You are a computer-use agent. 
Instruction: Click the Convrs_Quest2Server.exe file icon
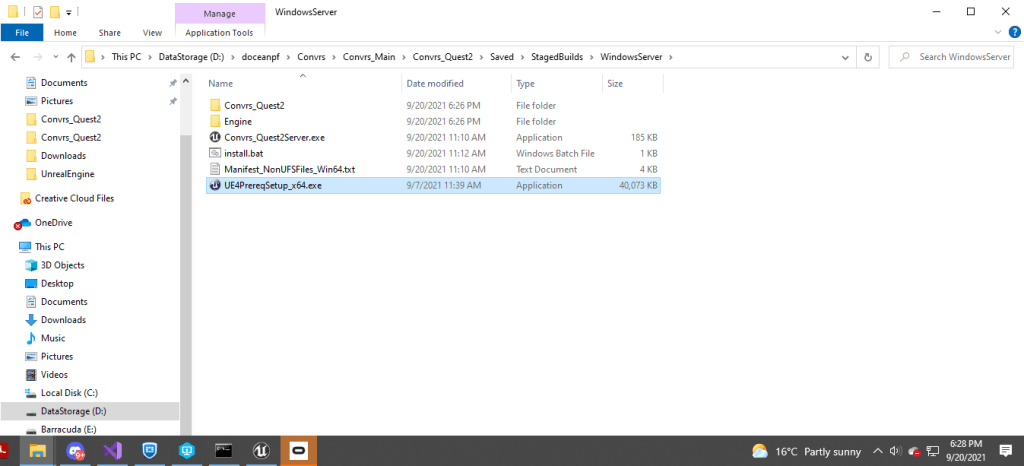pyautogui.click(x=215, y=137)
